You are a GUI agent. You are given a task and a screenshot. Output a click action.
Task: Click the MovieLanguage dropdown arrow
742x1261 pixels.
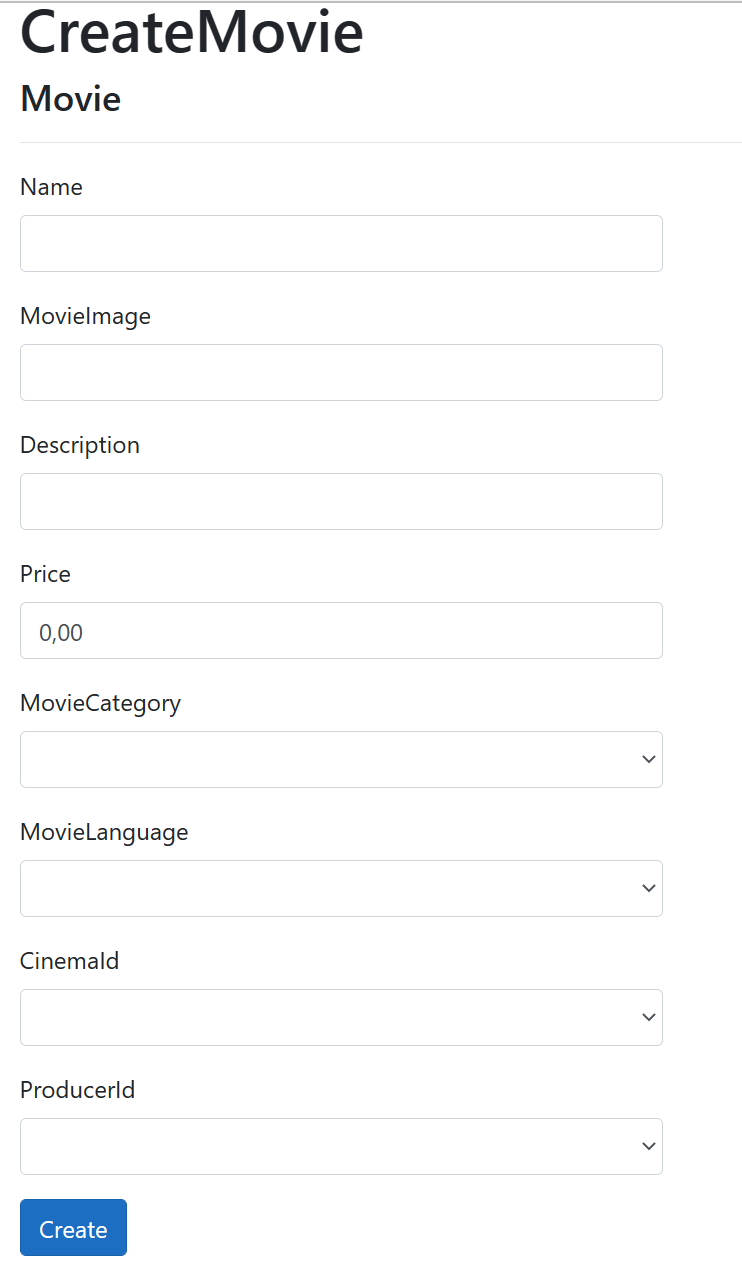pos(648,888)
